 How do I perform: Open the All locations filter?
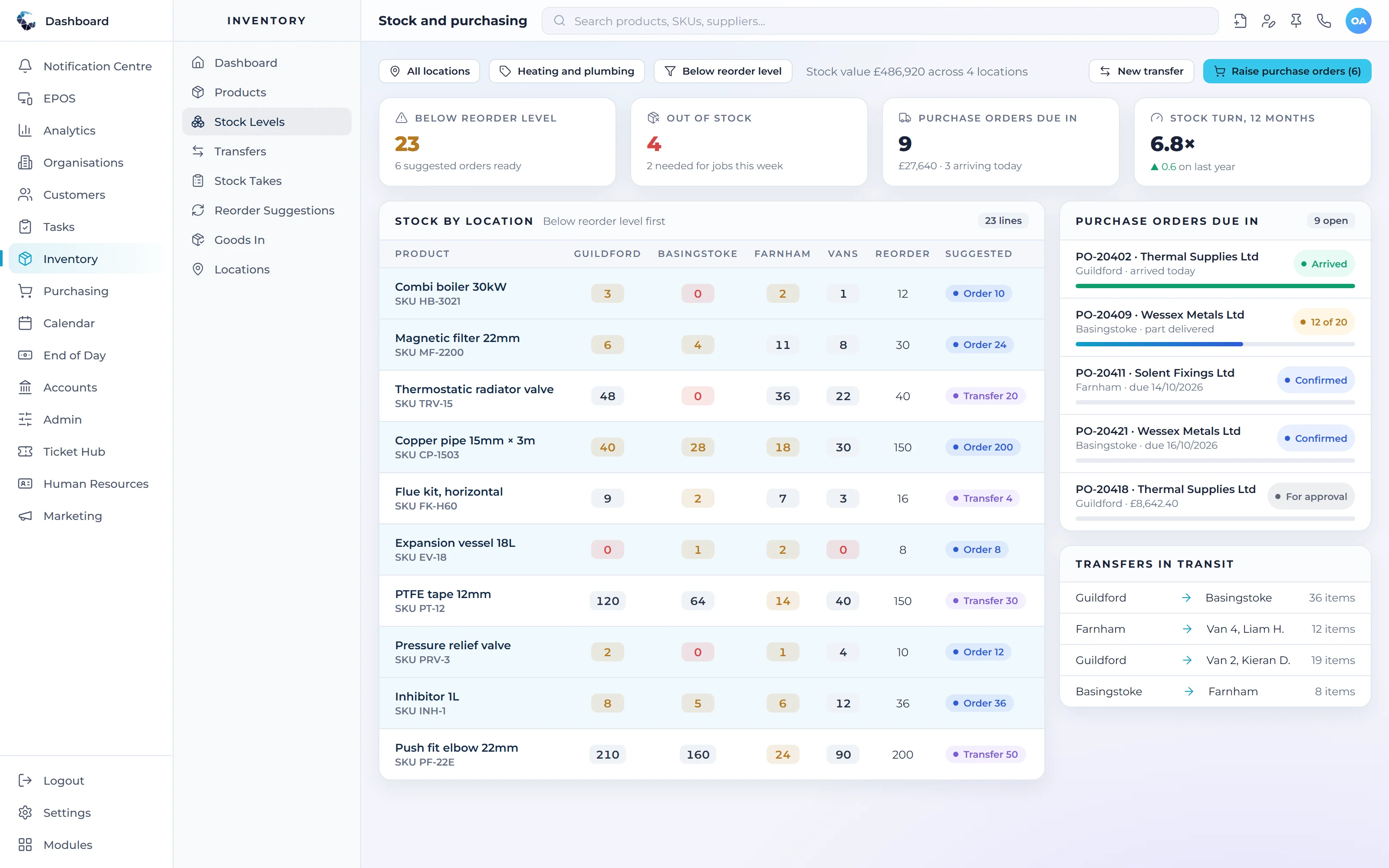pyautogui.click(x=429, y=71)
